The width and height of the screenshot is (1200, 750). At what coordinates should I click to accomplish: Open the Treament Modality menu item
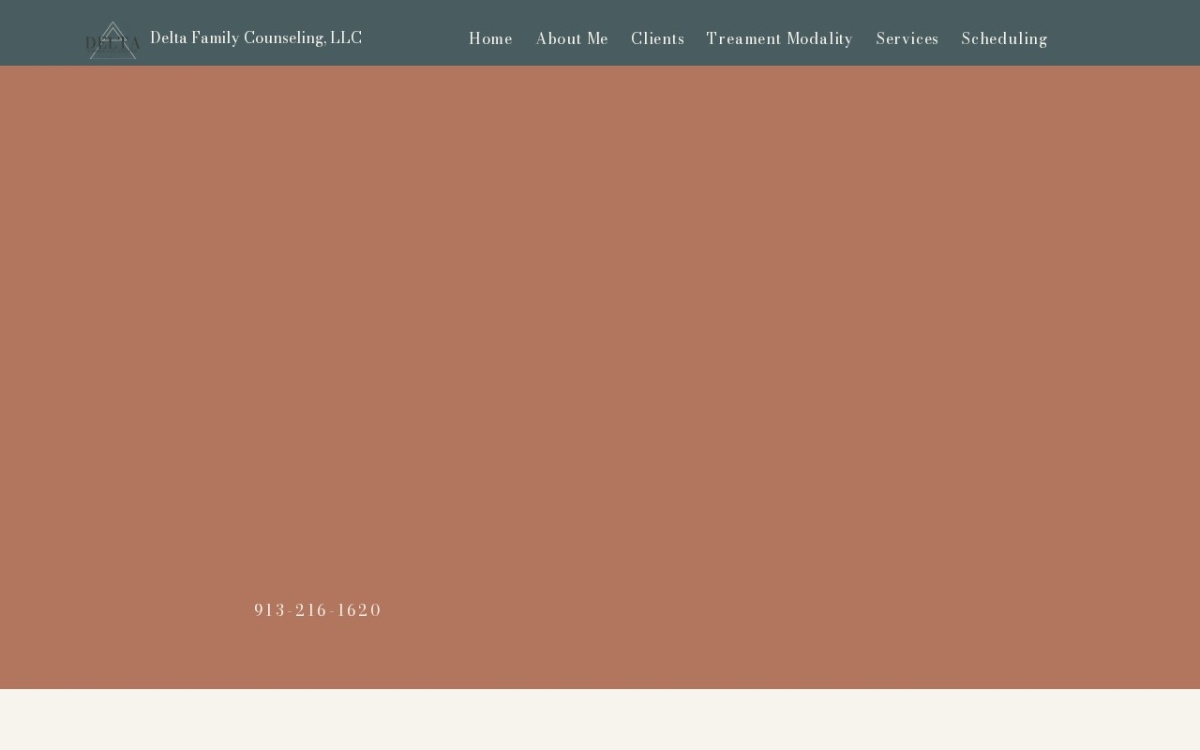point(780,39)
